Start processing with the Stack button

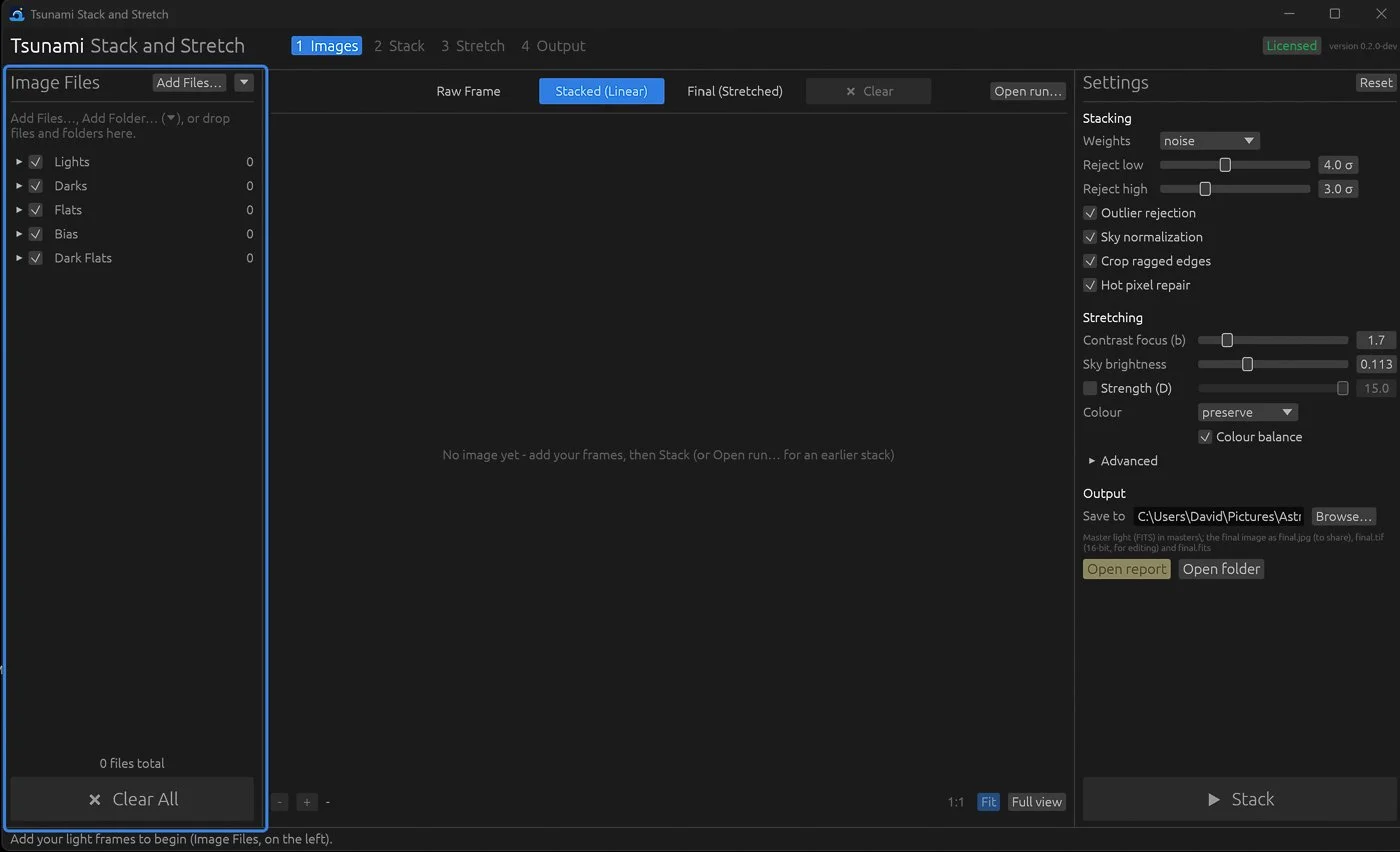(x=1239, y=799)
